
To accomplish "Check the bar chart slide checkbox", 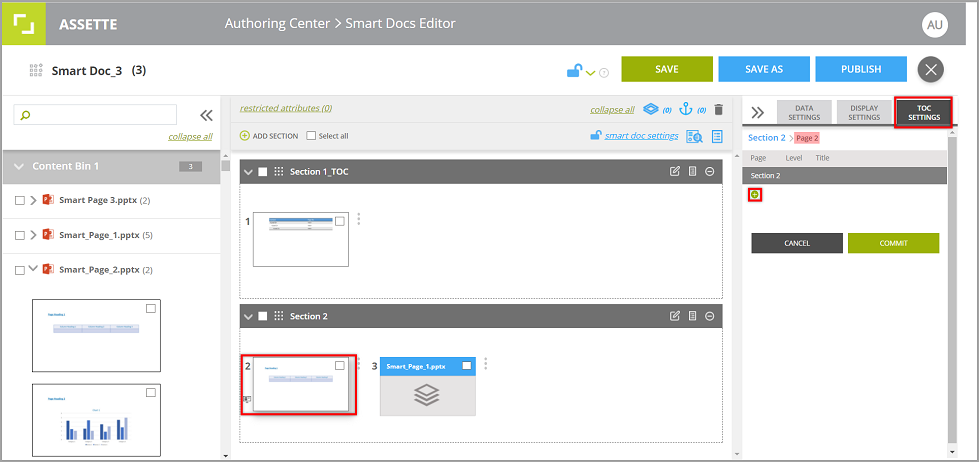I will pyautogui.click(x=150, y=393).
